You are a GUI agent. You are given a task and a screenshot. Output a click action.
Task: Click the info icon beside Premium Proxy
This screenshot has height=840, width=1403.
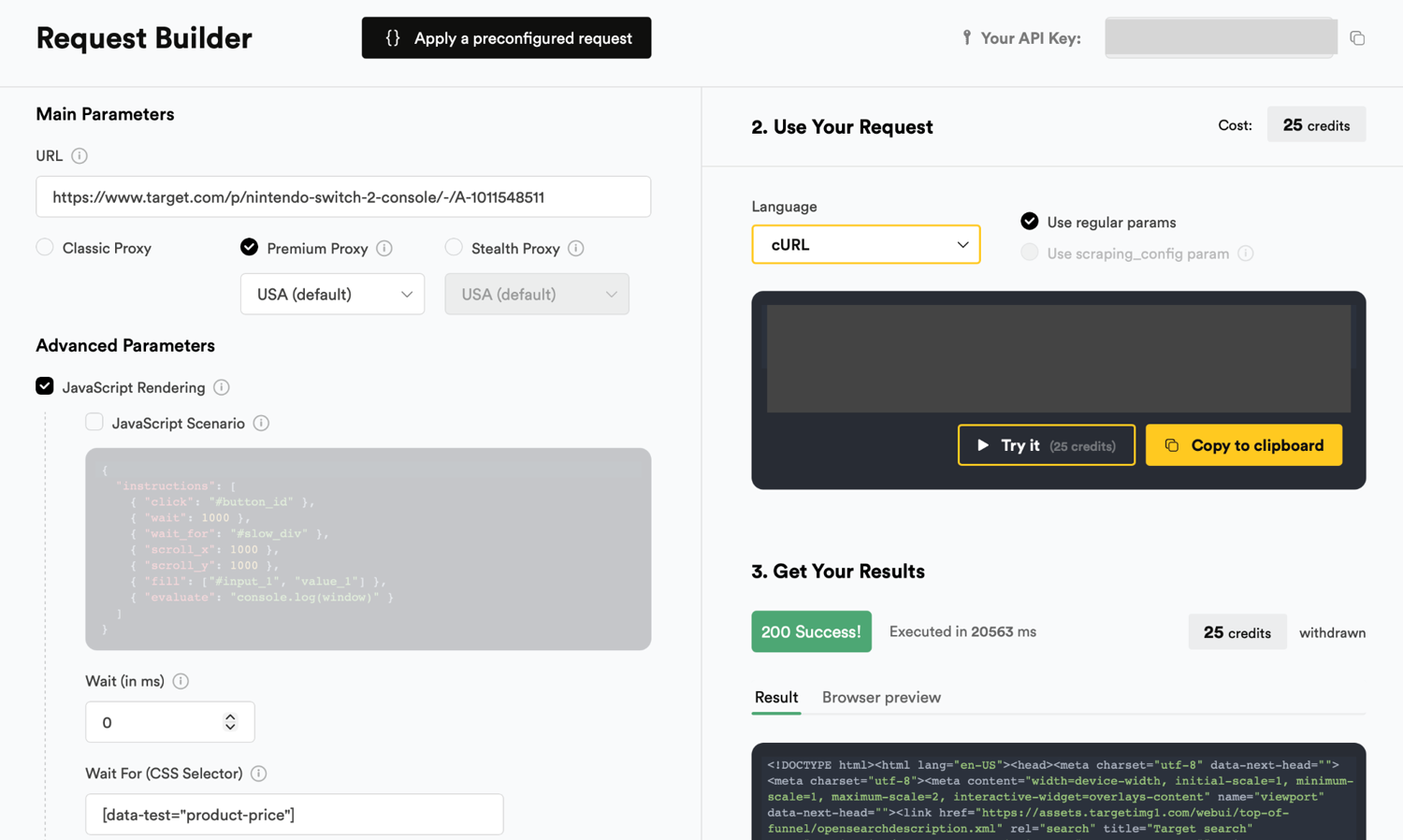384,248
